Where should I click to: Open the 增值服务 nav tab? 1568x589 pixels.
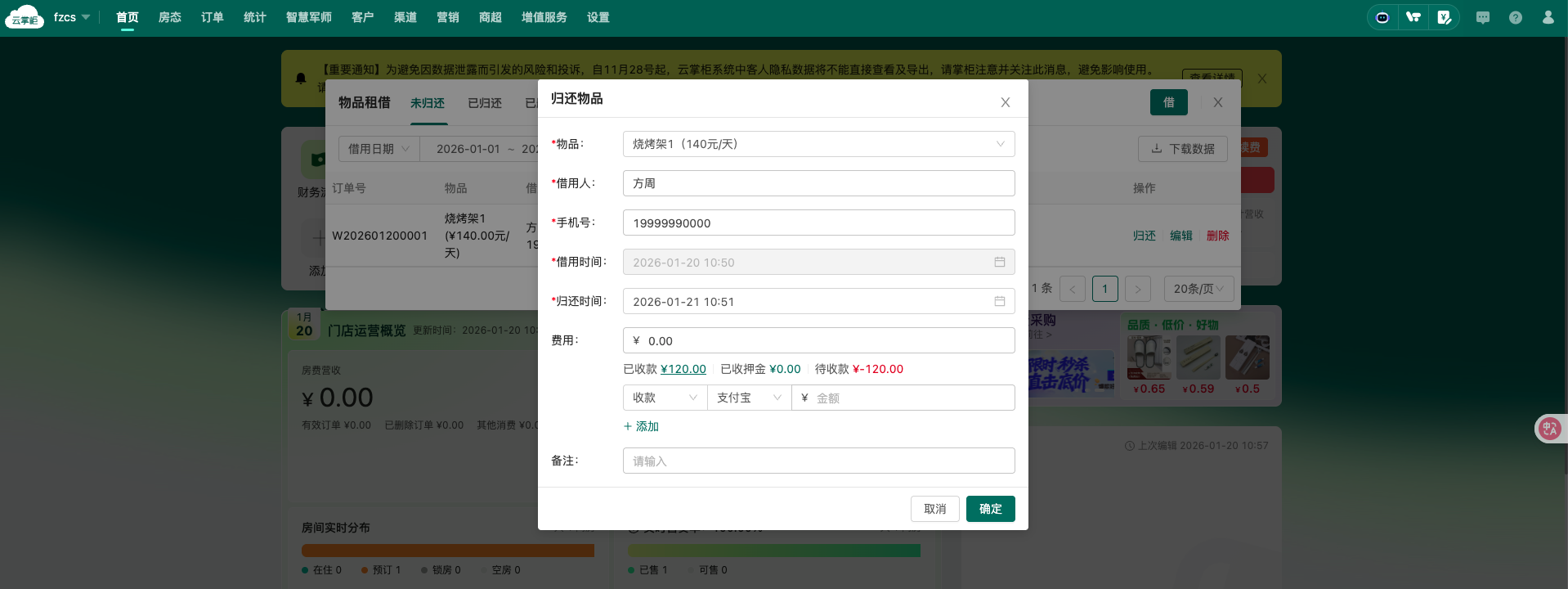544,17
